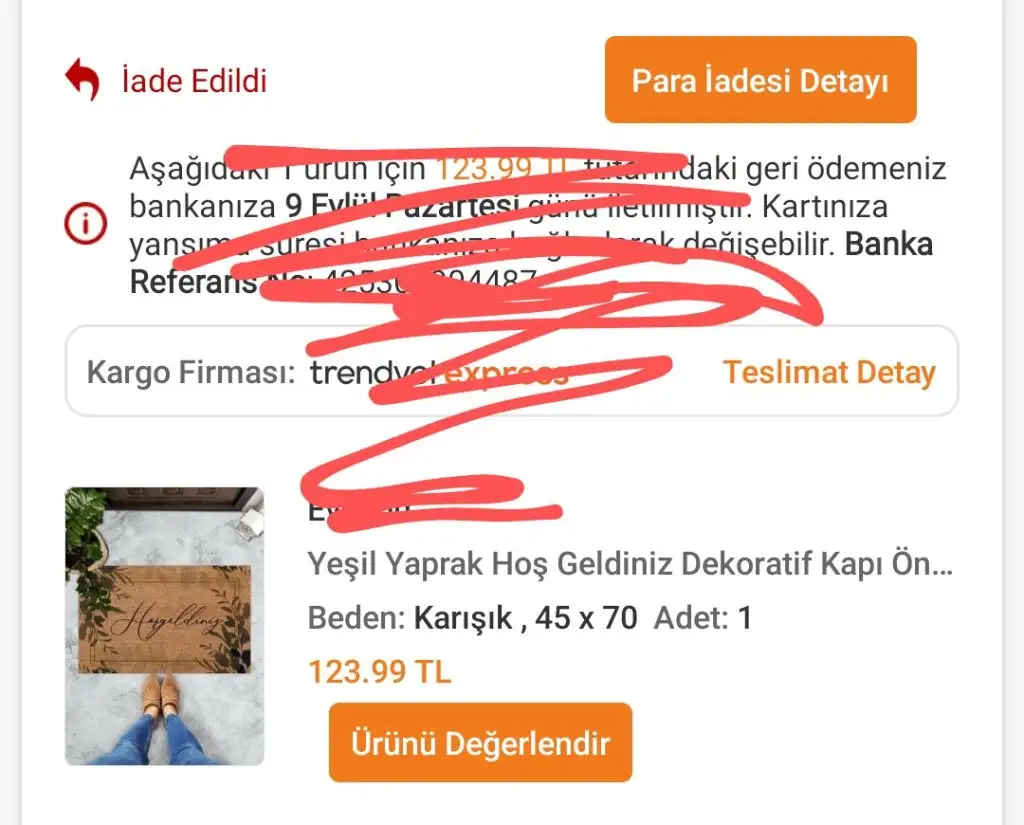This screenshot has width=1024, height=825.
Task: Click the trendyol express cargo logo
Action: [x=439, y=372]
